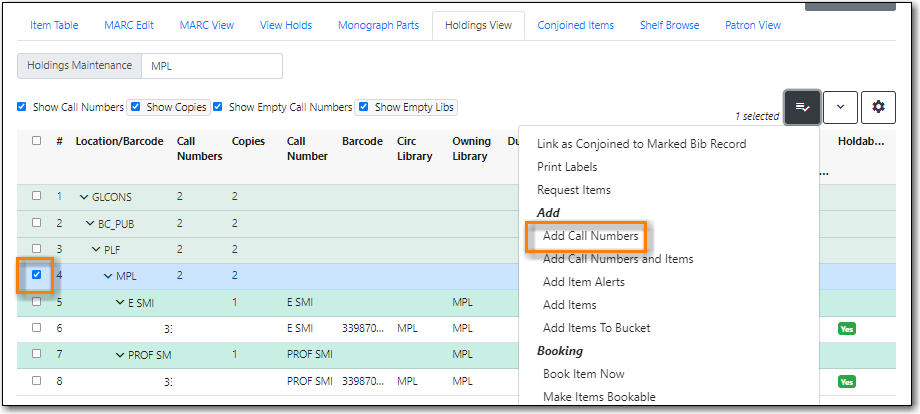Sort by Location/Barcode column header
The width and height of the screenshot is (920, 414).
tap(120, 141)
